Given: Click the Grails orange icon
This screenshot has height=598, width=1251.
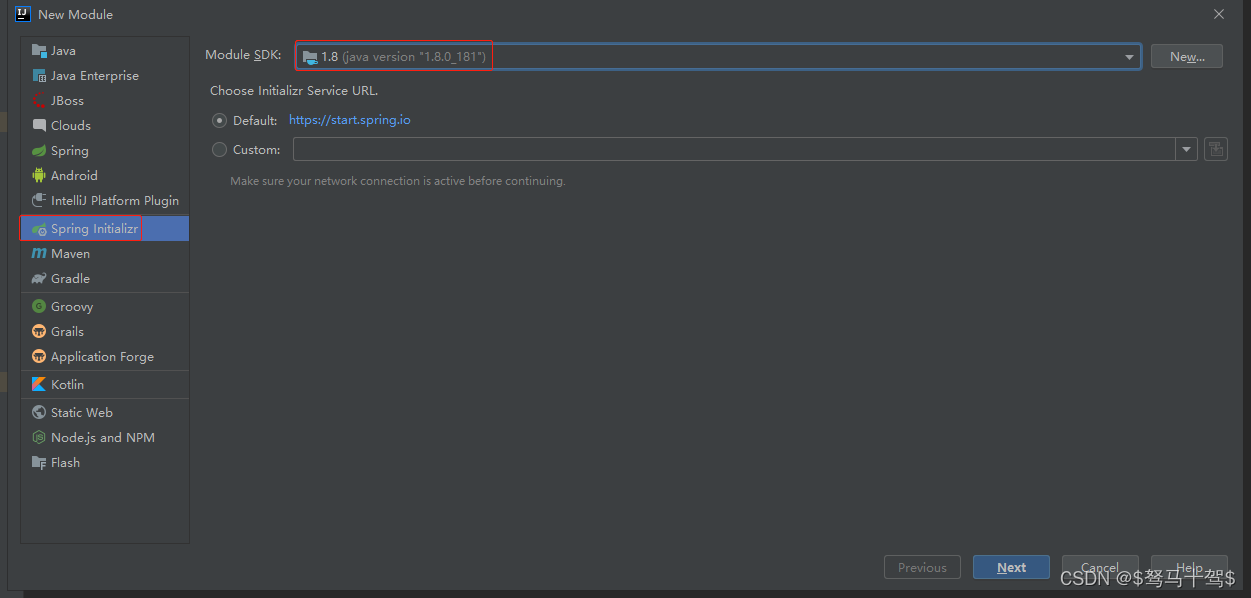Looking at the screenshot, I should pos(39,331).
